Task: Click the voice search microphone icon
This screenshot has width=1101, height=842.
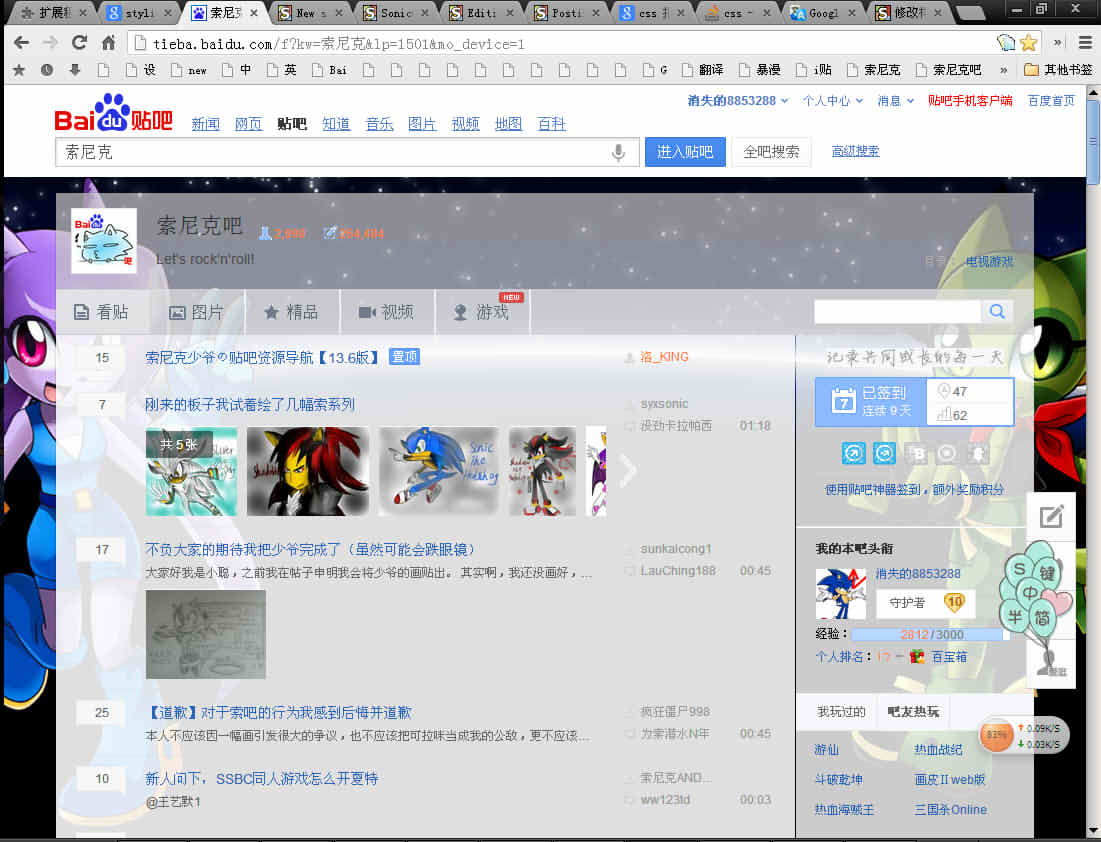Action: click(619, 152)
